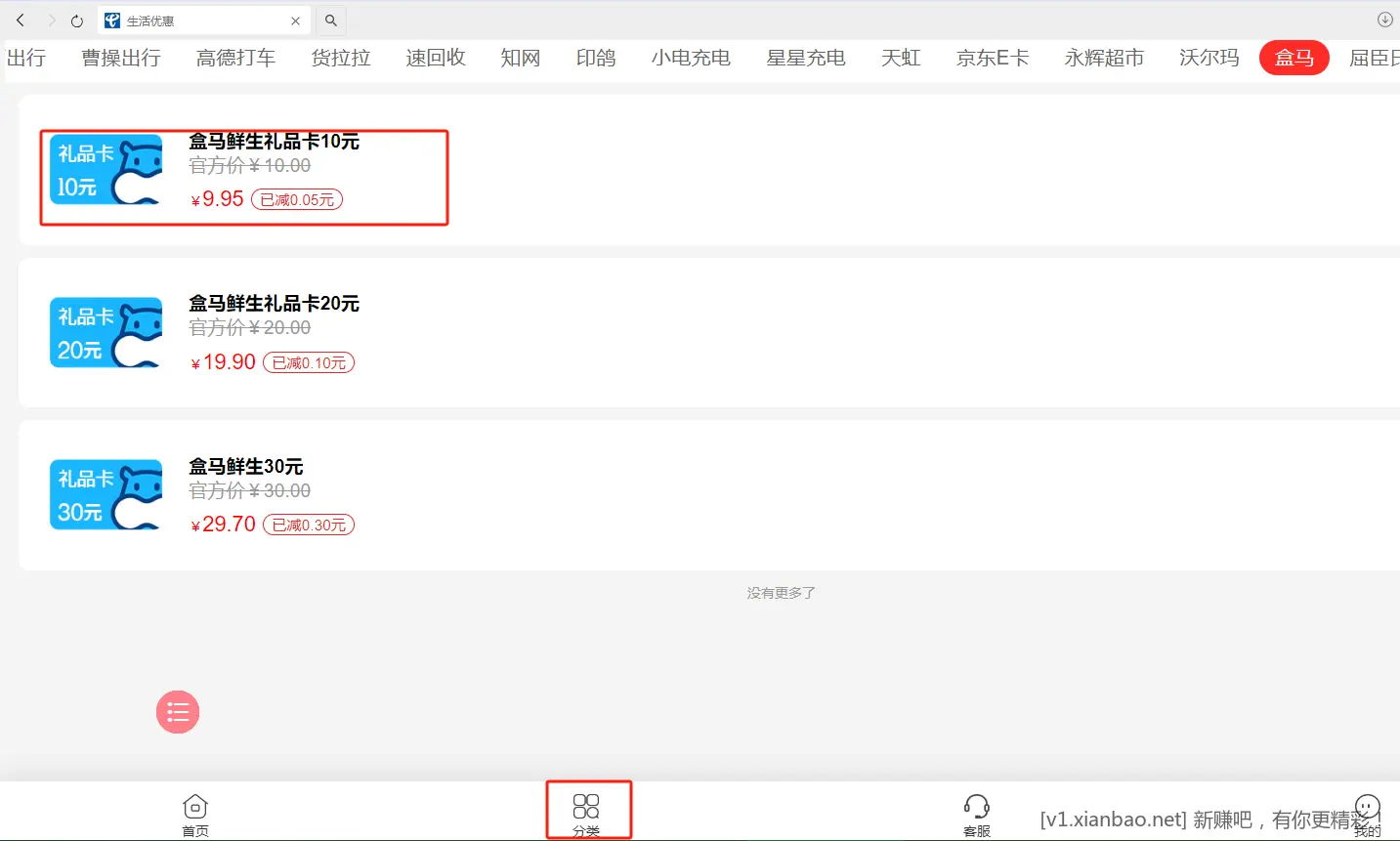Open 分类 categories in bottom bar
Image resolution: width=1400 pixels, height=841 pixels.
pos(586,815)
